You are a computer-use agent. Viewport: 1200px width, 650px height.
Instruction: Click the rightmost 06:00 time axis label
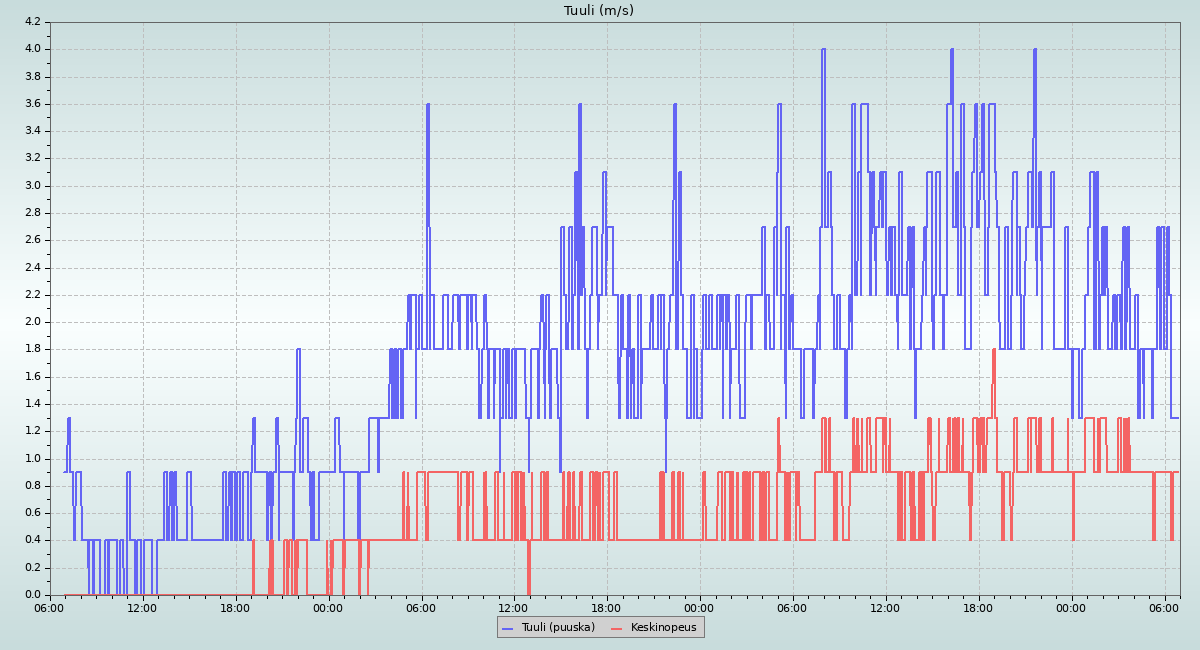click(x=1164, y=607)
